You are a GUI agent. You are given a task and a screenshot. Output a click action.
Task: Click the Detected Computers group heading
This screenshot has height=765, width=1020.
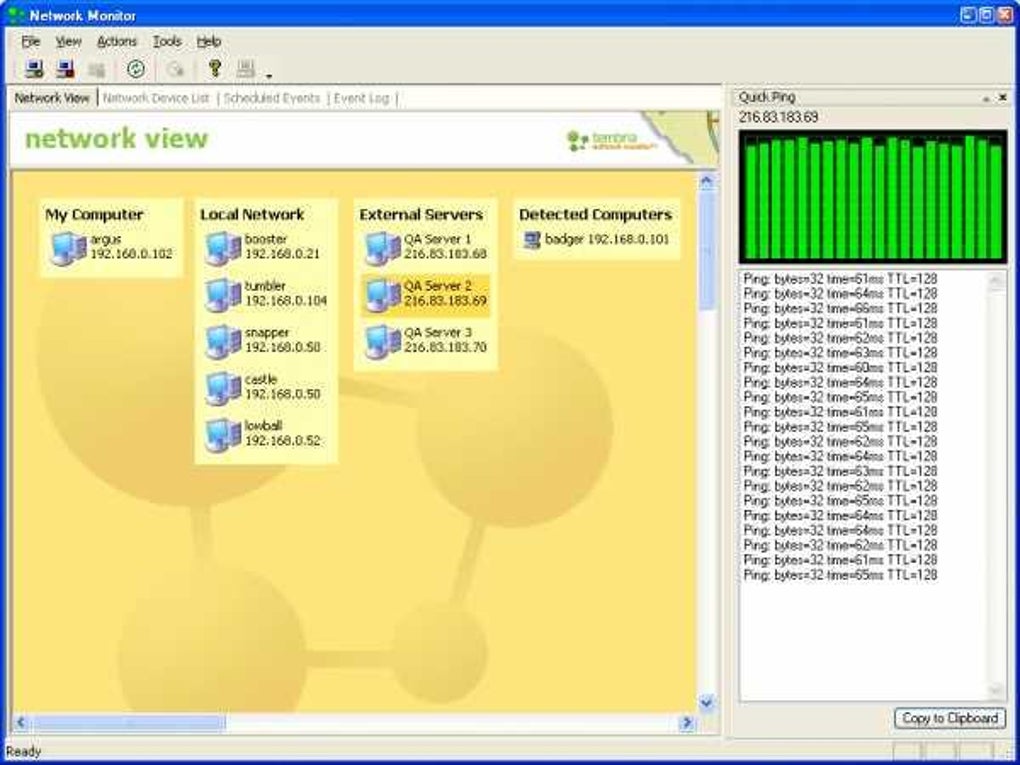pos(596,215)
